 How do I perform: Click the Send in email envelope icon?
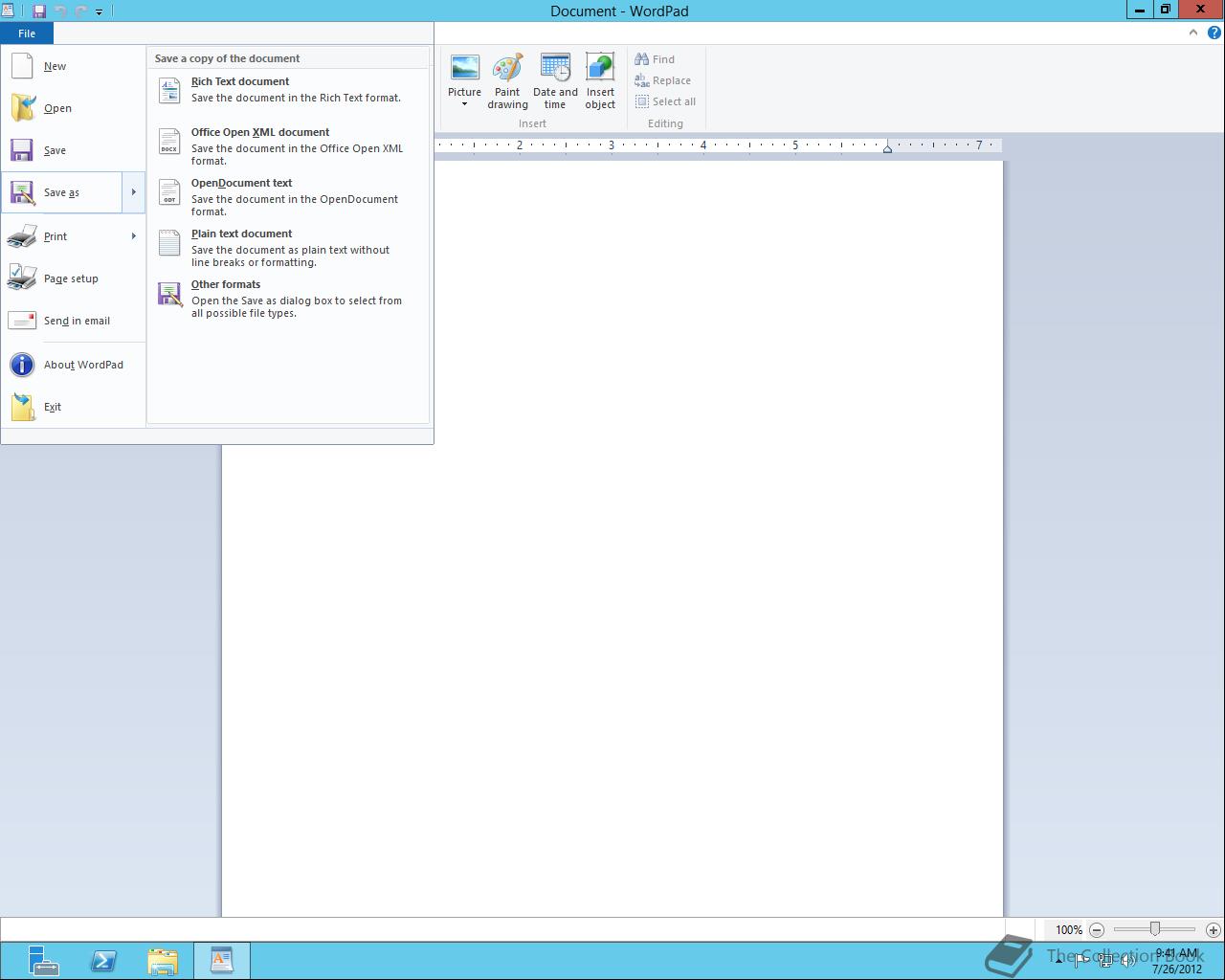coord(22,321)
